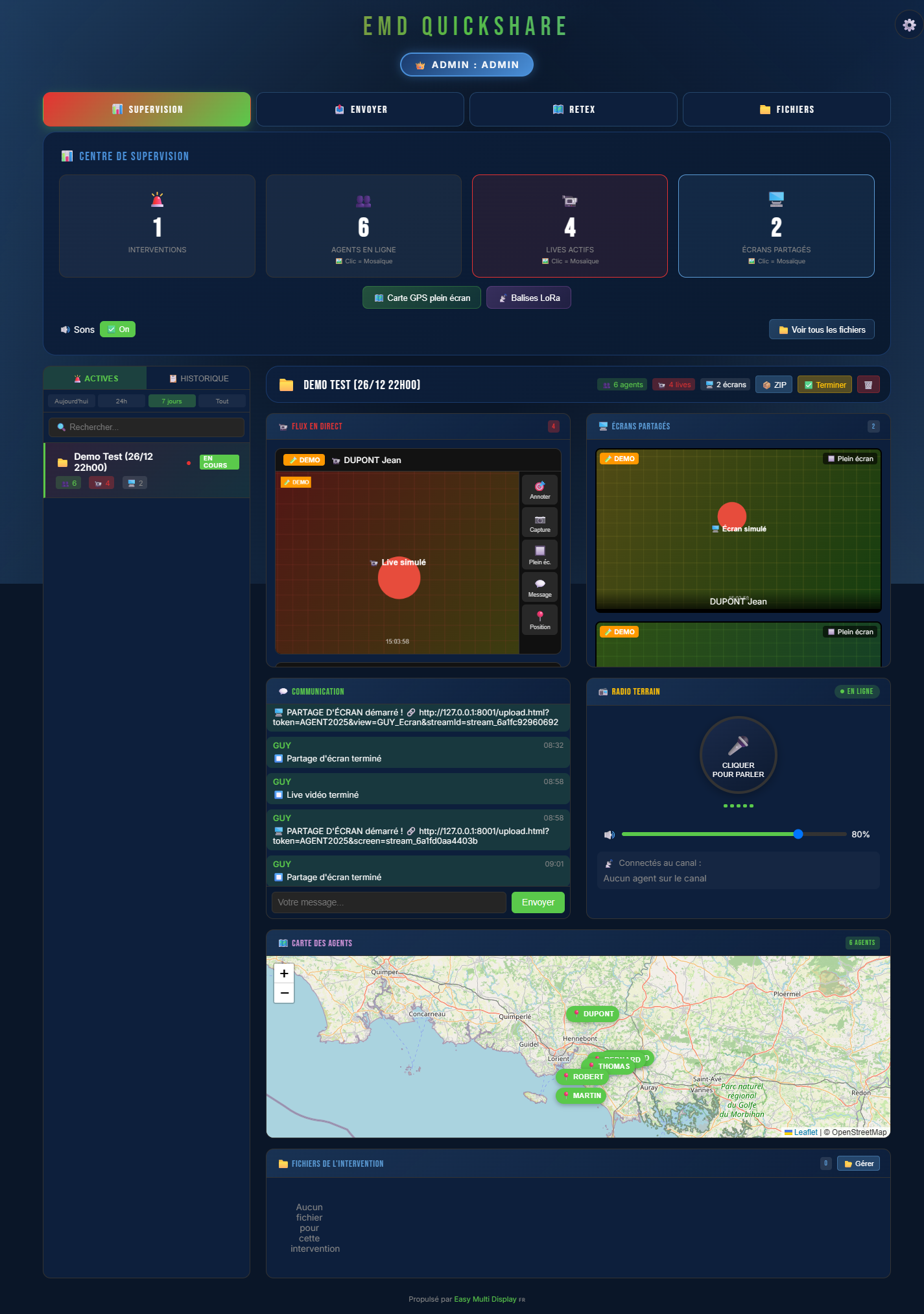Click the Live simulé video feed

click(397, 562)
